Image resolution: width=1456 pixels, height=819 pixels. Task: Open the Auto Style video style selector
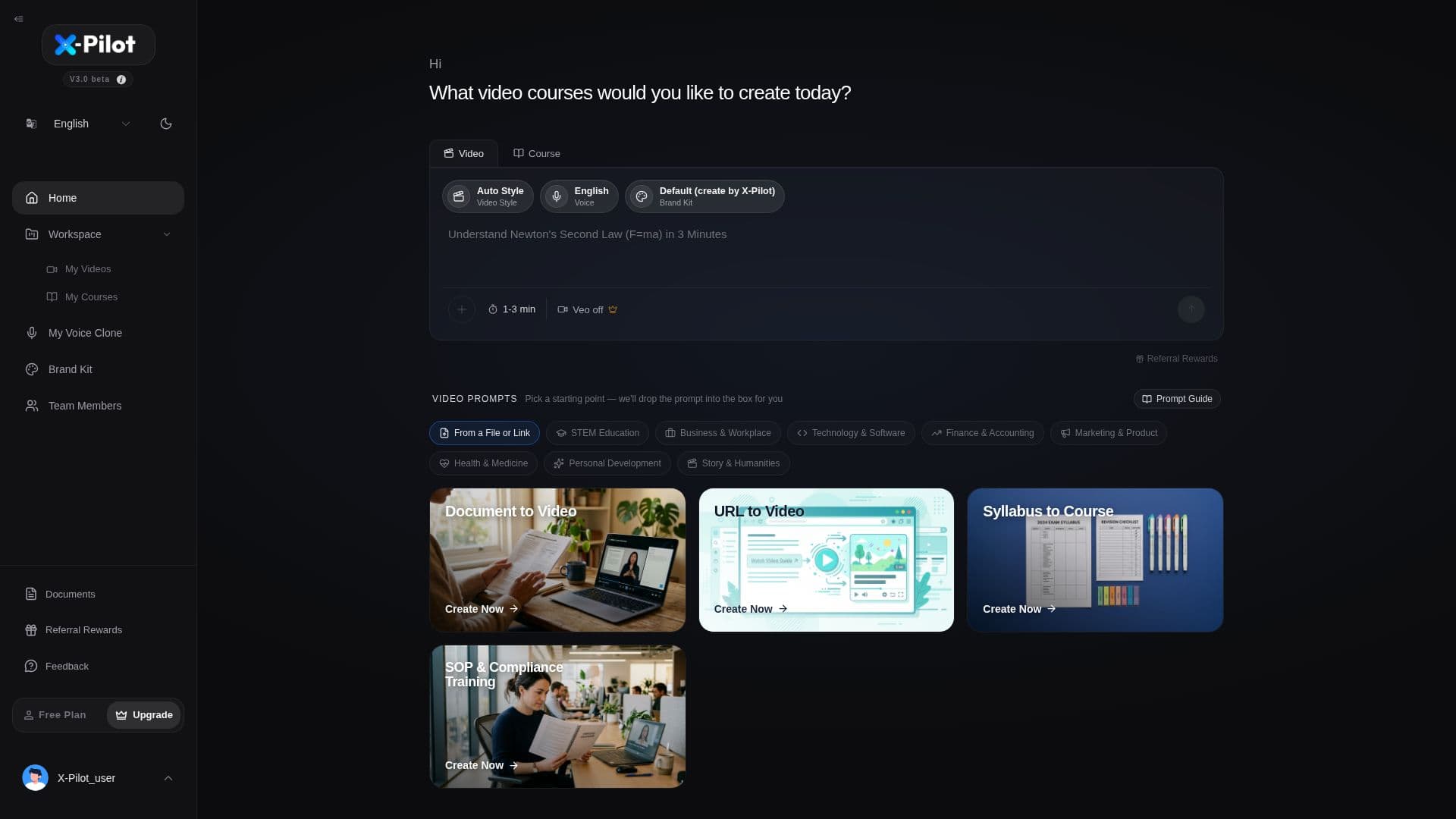pyautogui.click(x=488, y=196)
